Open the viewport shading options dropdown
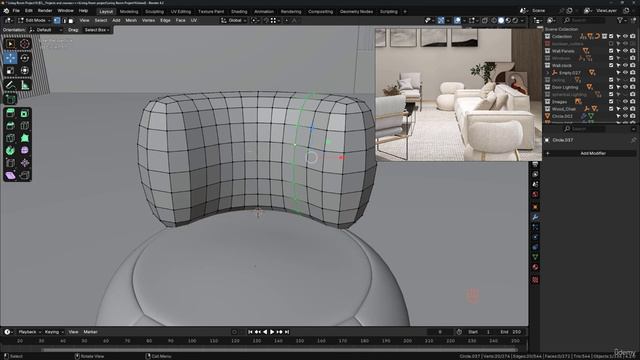This screenshot has width=640, height=360. tap(522, 20)
